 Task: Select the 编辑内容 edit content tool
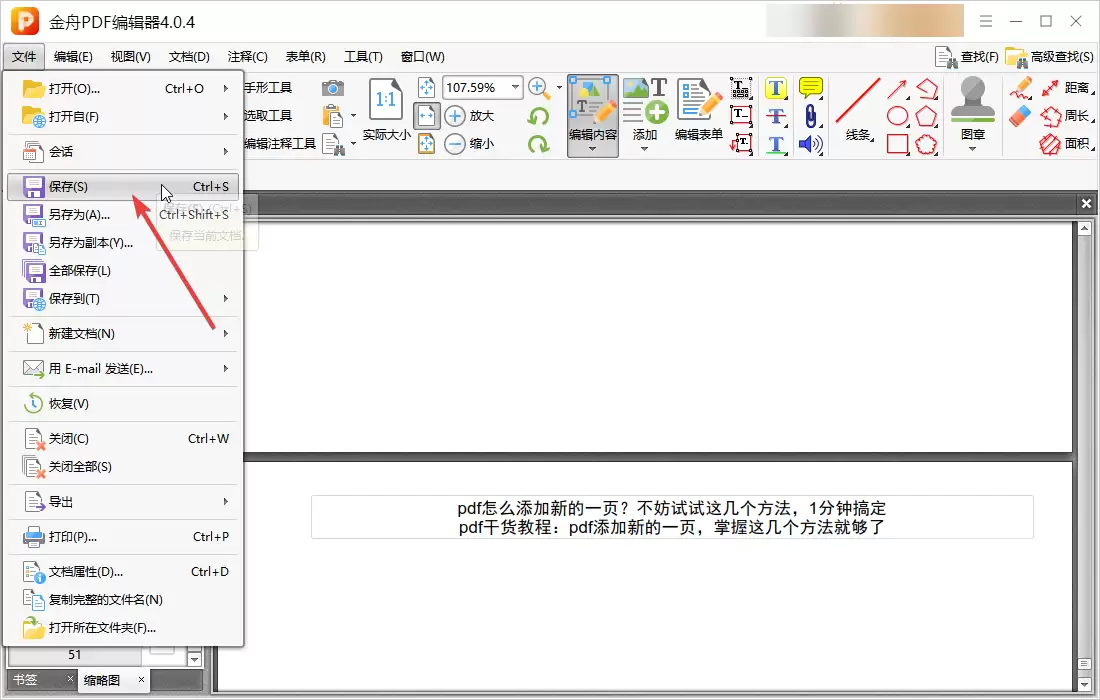pos(592,110)
